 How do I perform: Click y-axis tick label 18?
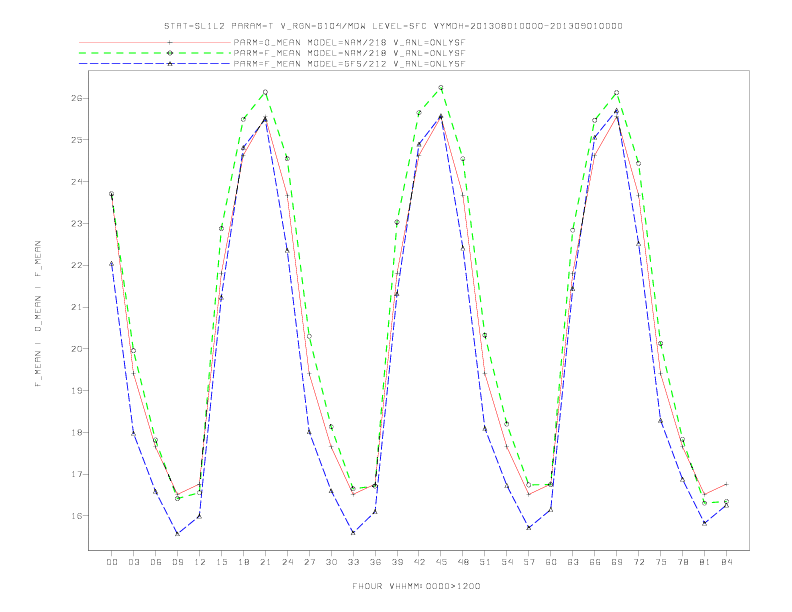pos(76,432)
